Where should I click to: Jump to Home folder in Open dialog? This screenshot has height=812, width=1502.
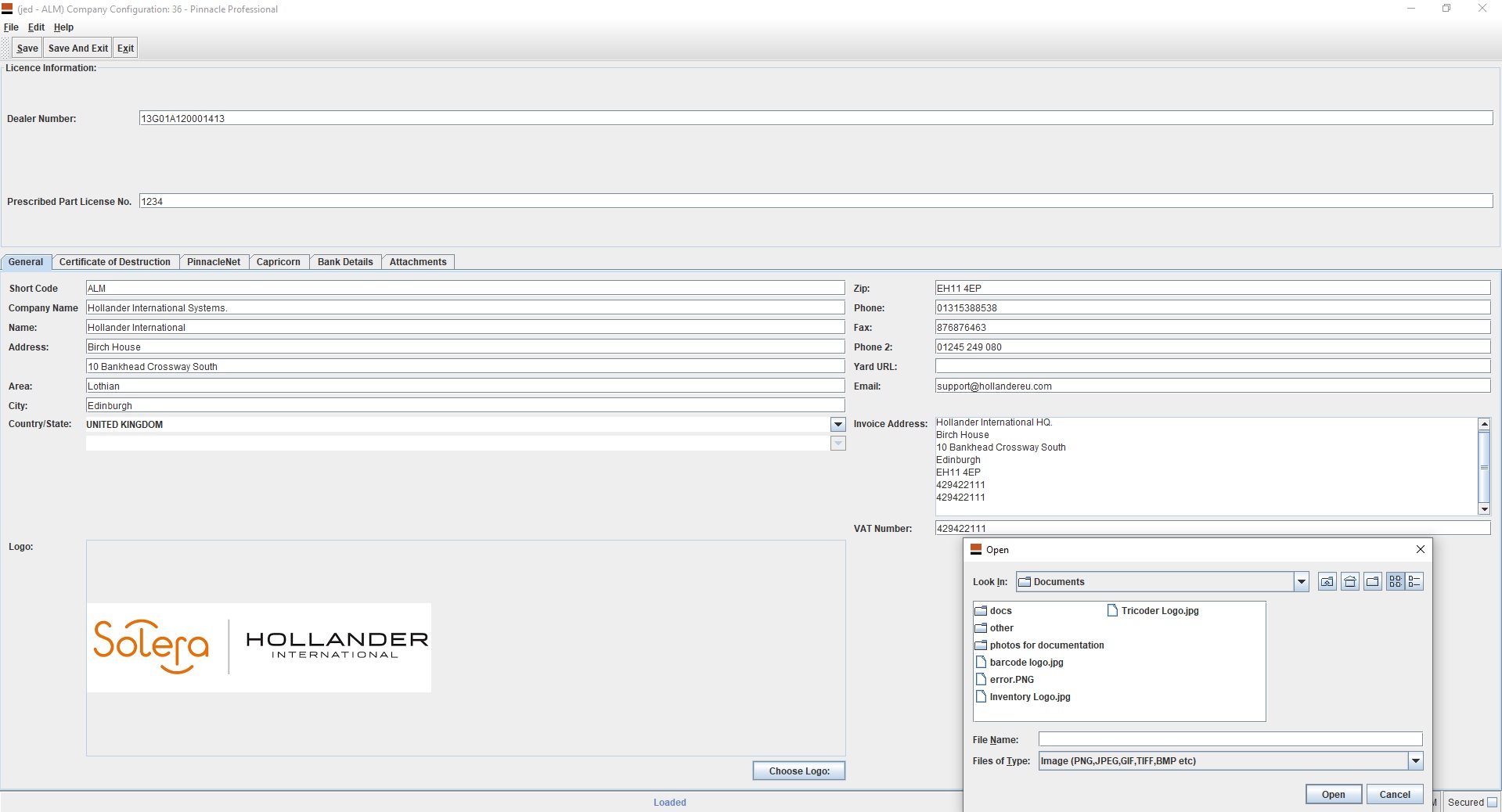coord(1350,581)
